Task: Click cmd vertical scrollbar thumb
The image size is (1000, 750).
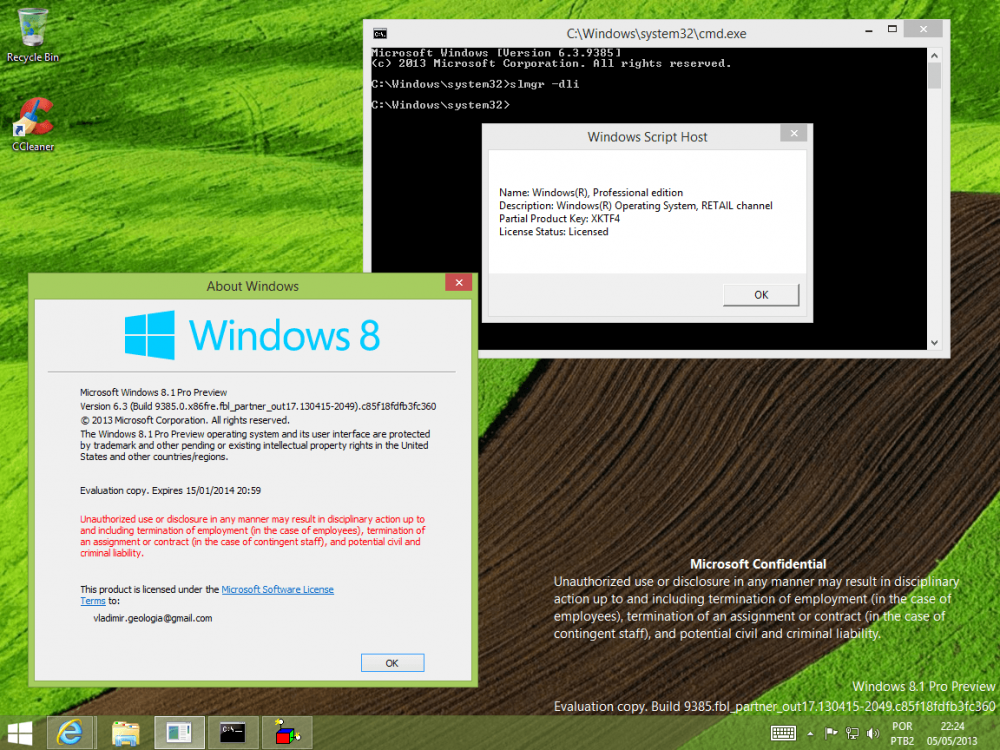Action: point(934,77)
